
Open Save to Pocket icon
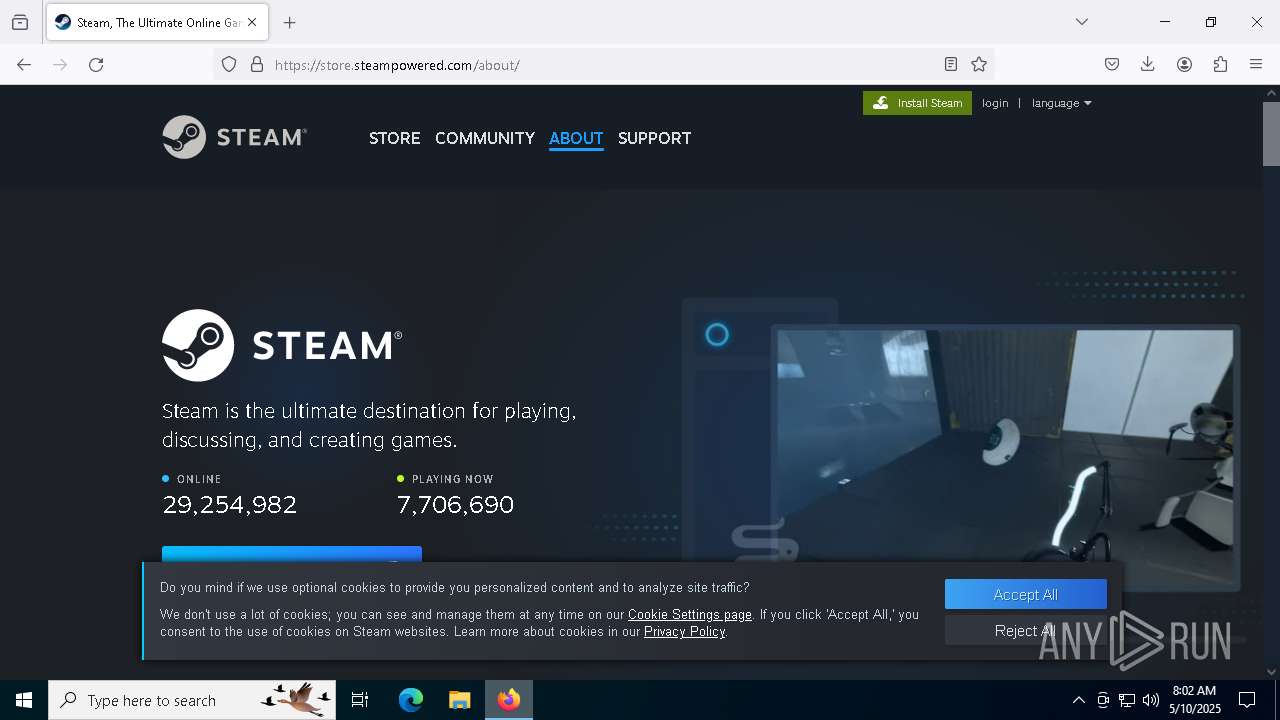tap(1112, 65)
